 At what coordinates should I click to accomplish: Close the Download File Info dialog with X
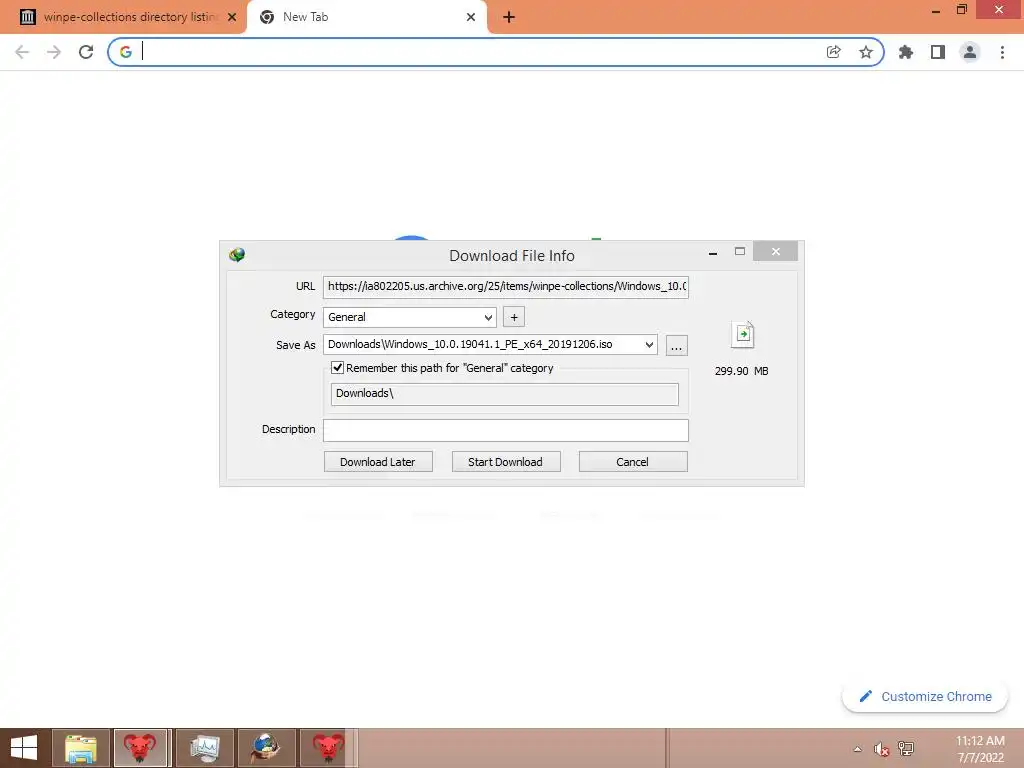click(775, 251)
